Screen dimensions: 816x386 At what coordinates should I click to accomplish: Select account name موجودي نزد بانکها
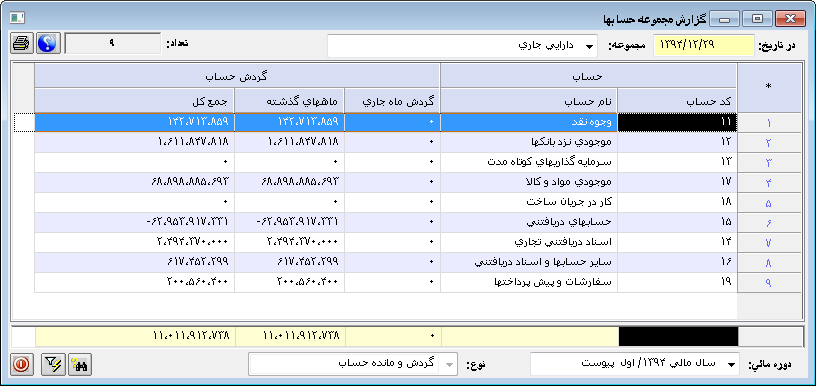pos(529,143)
